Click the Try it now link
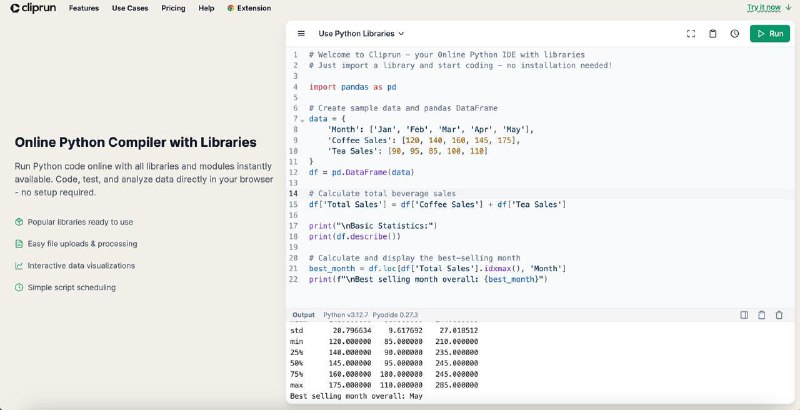This screenshot has height=410, width=800. click(764, 7)
